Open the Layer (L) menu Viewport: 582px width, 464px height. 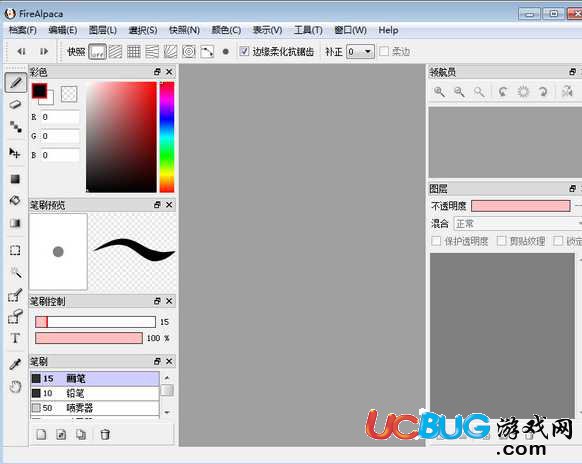102,30
